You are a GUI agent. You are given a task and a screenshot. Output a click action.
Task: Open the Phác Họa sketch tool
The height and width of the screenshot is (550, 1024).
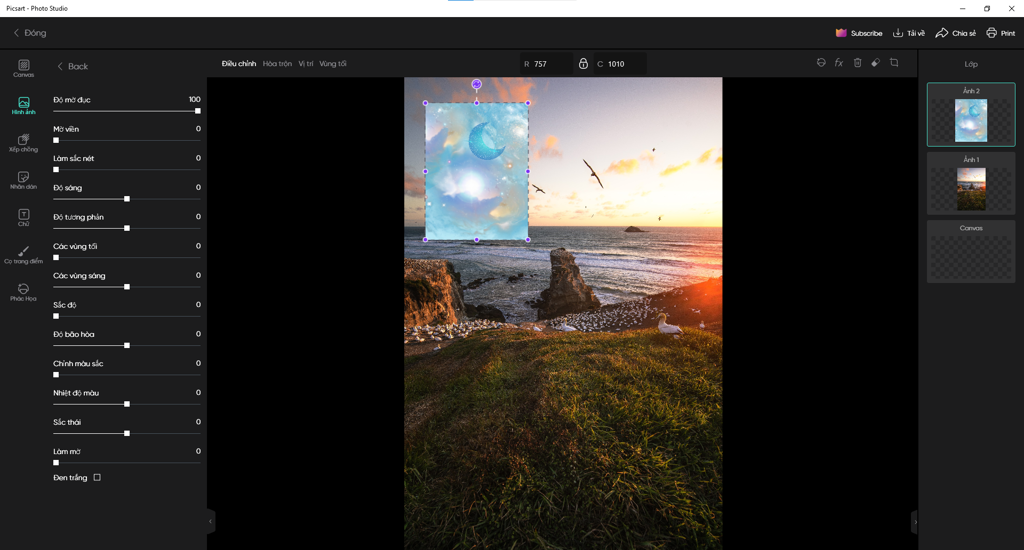tap(24, 292)
